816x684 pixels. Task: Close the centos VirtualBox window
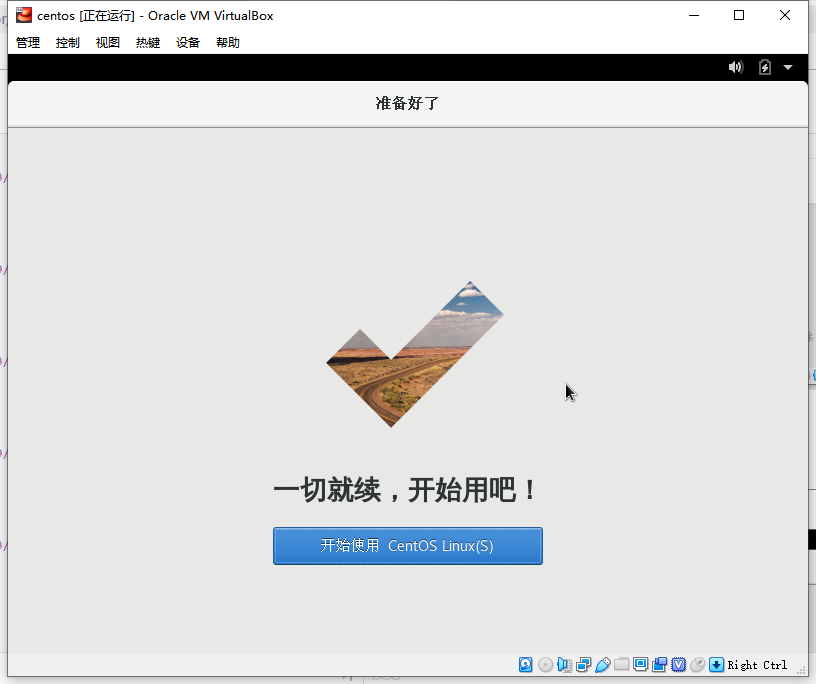(x=785, y=15)
